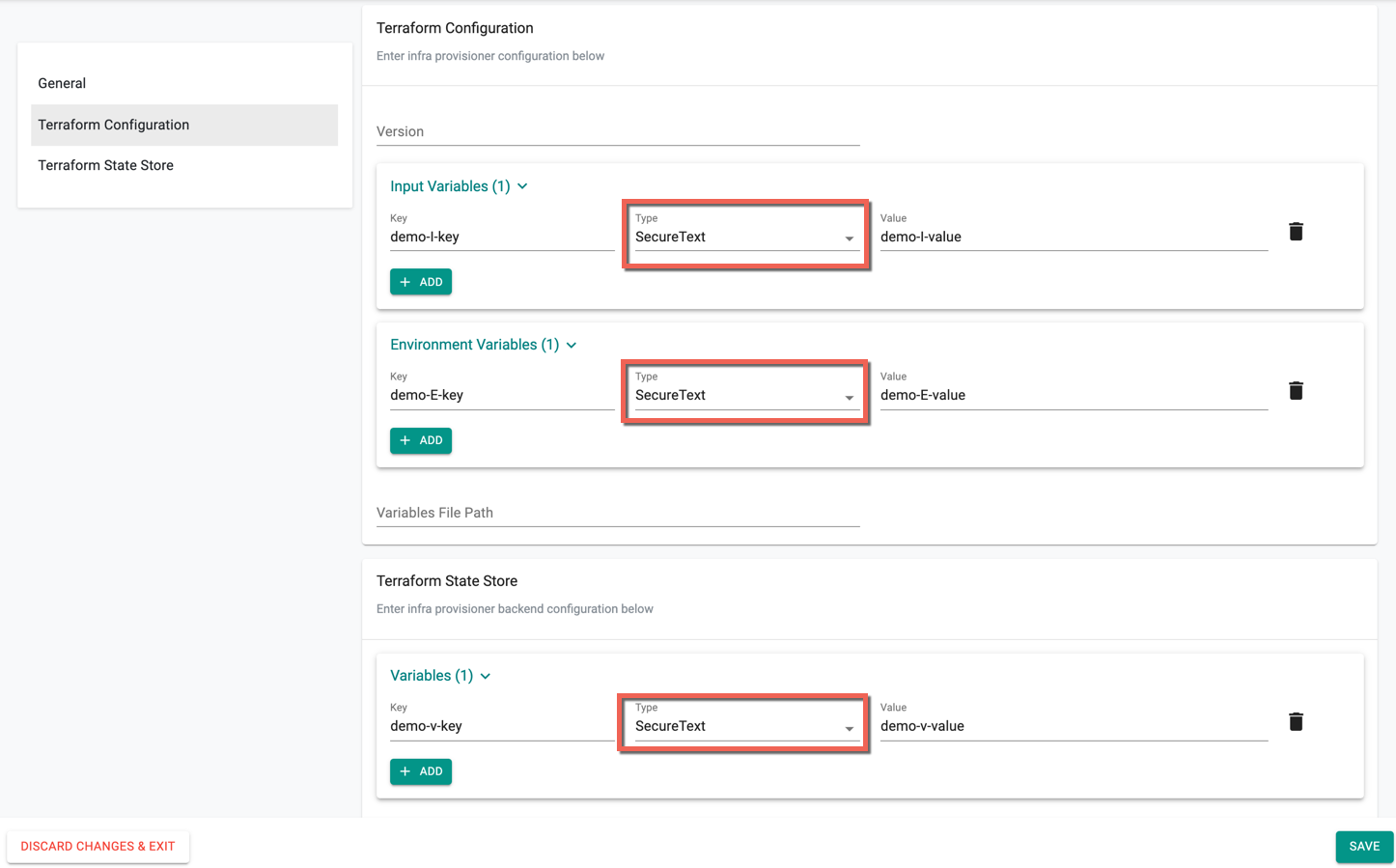Delete the demo-v-key state store variable
This screenshot has height=868, width=1396.
(x=1296, y=721)
